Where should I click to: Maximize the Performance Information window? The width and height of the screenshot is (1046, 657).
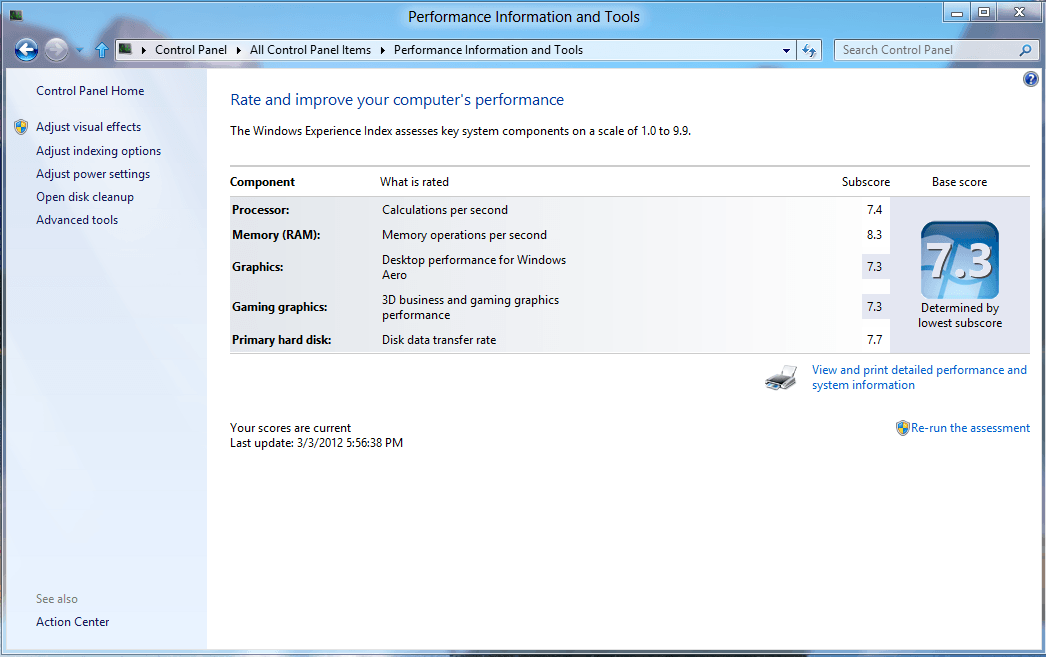(984, 12)
